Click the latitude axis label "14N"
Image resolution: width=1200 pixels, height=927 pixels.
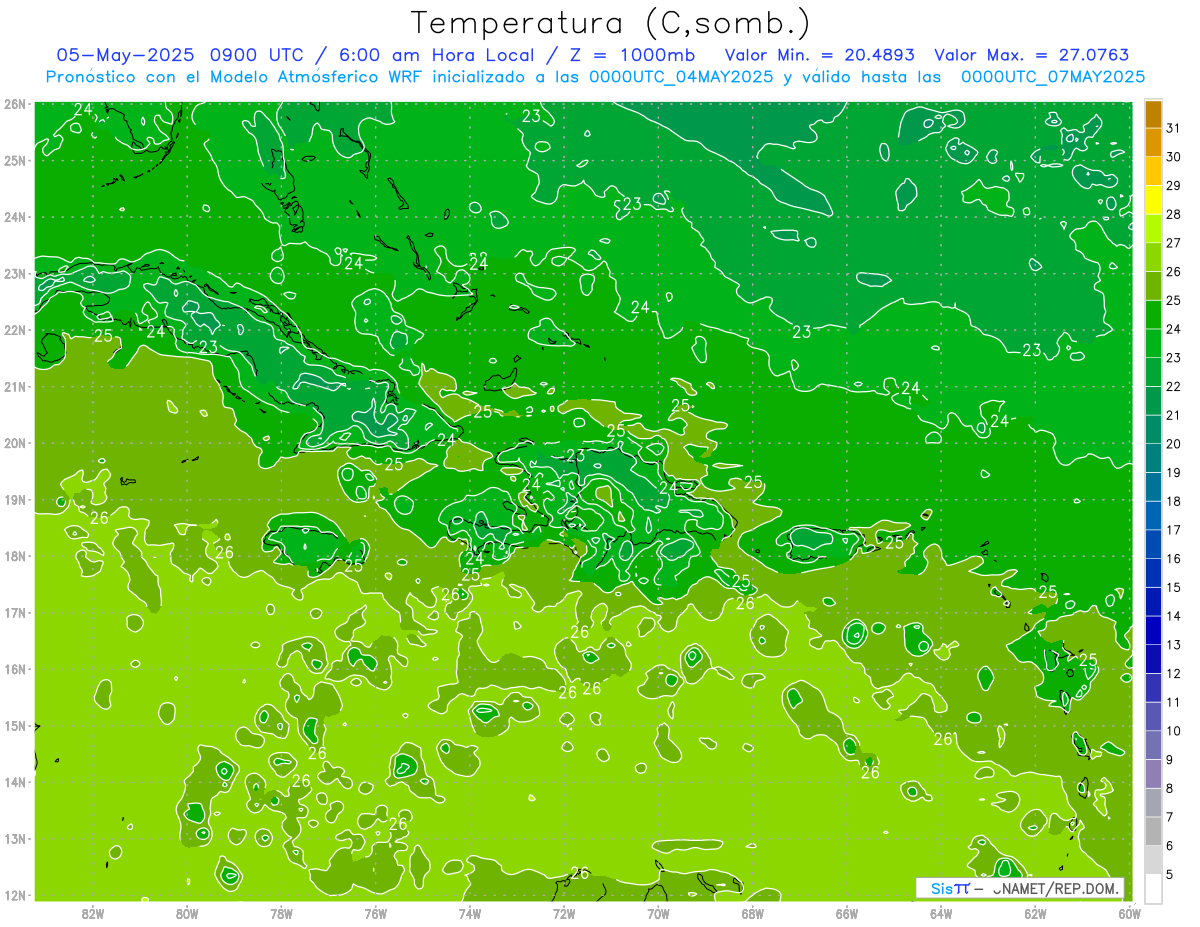15,782
